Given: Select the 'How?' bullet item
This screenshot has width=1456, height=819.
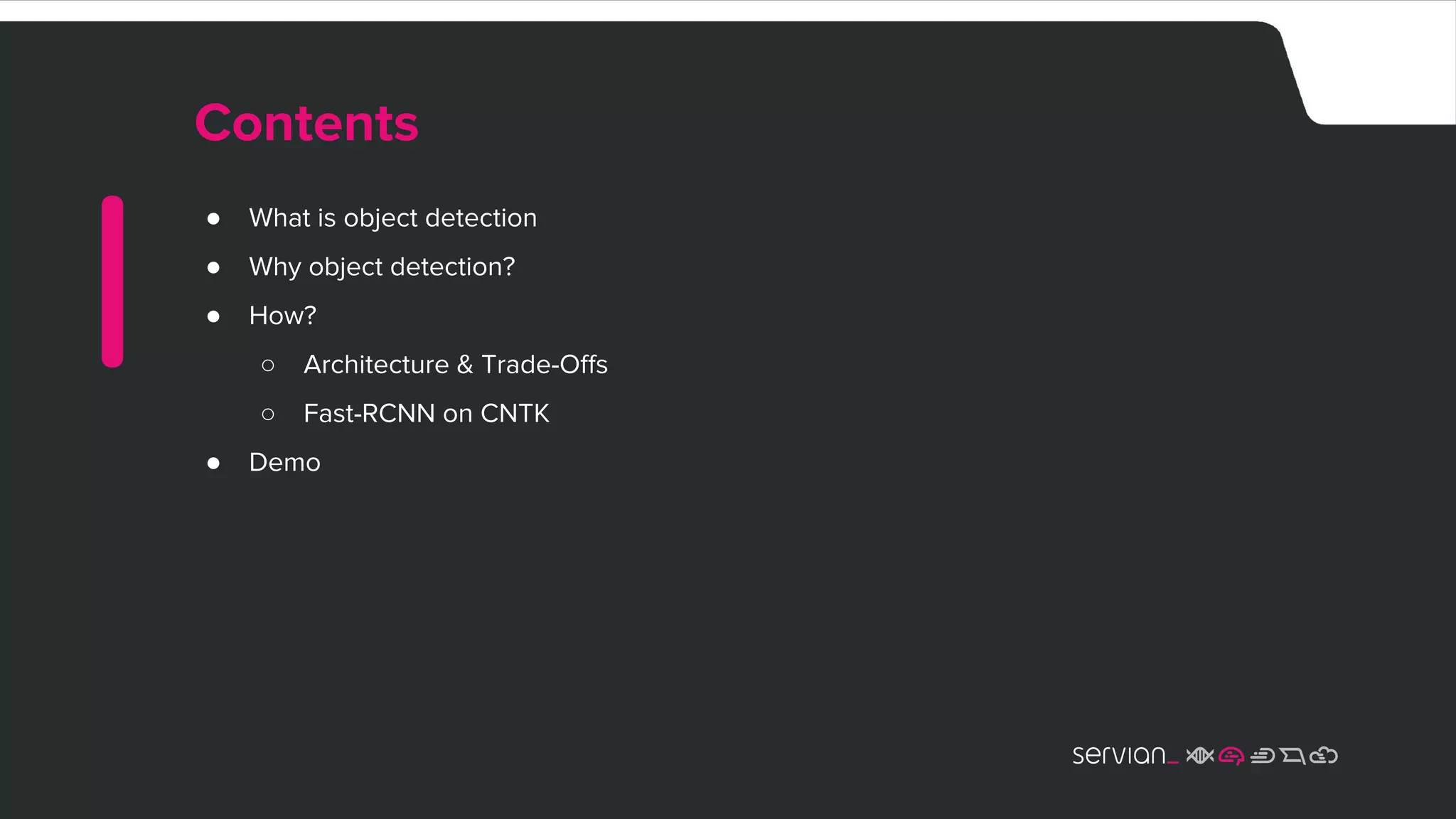Looking at the screenshot, I should (282, 316).
